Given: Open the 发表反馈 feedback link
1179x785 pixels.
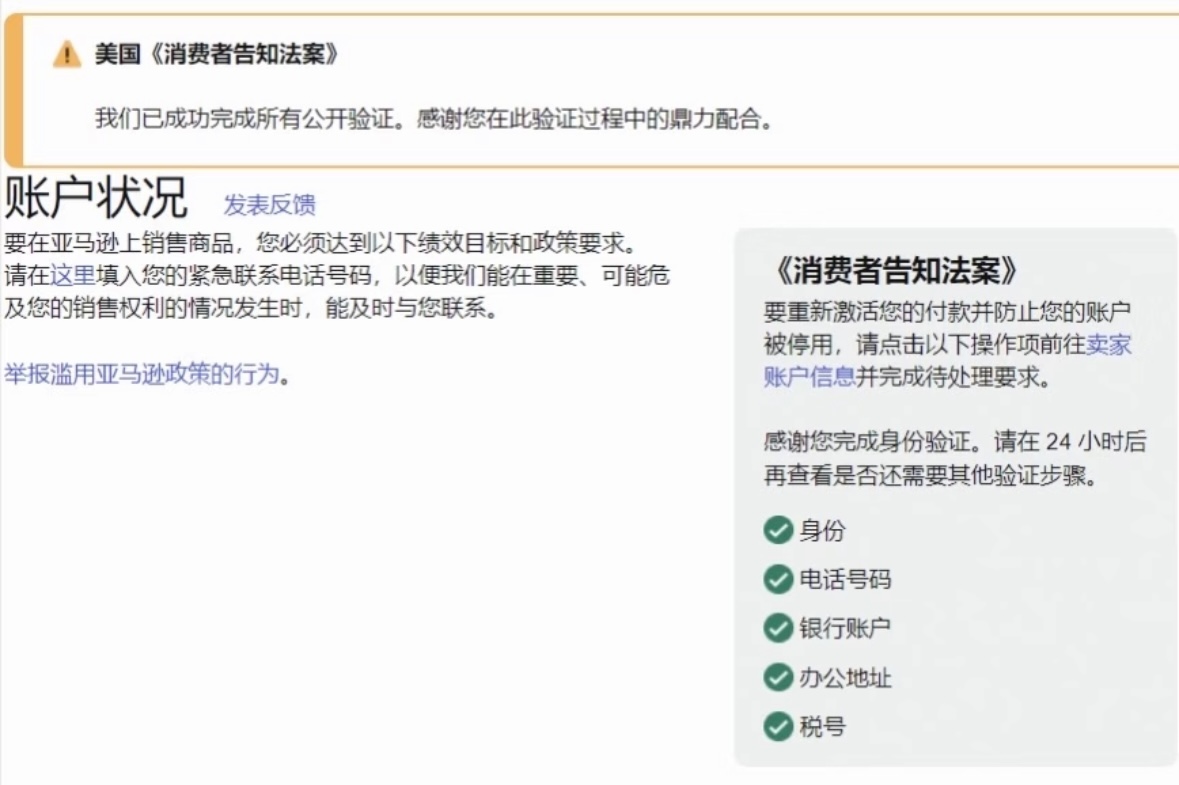Looking at the screenshot, I should coord(269,205).
